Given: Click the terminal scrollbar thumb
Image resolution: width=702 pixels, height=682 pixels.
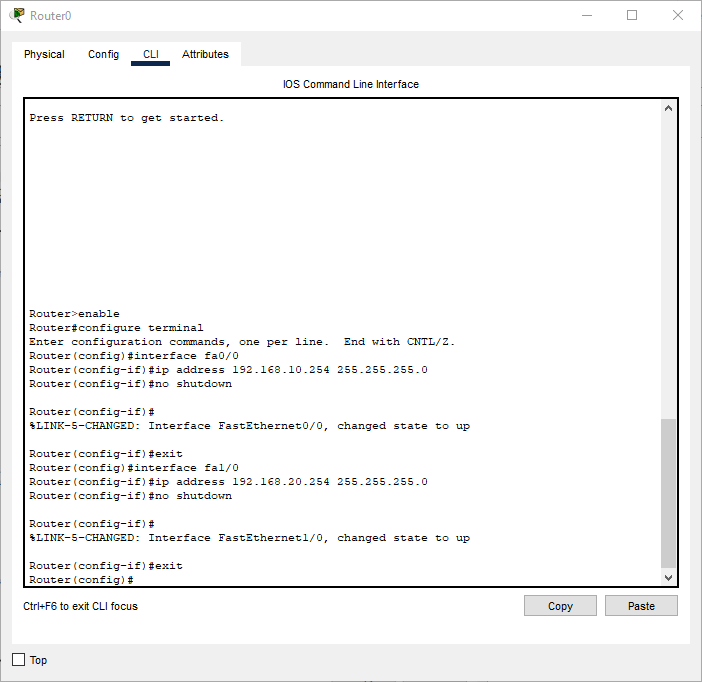Looking at the screenshot, I should click(669, 493).
